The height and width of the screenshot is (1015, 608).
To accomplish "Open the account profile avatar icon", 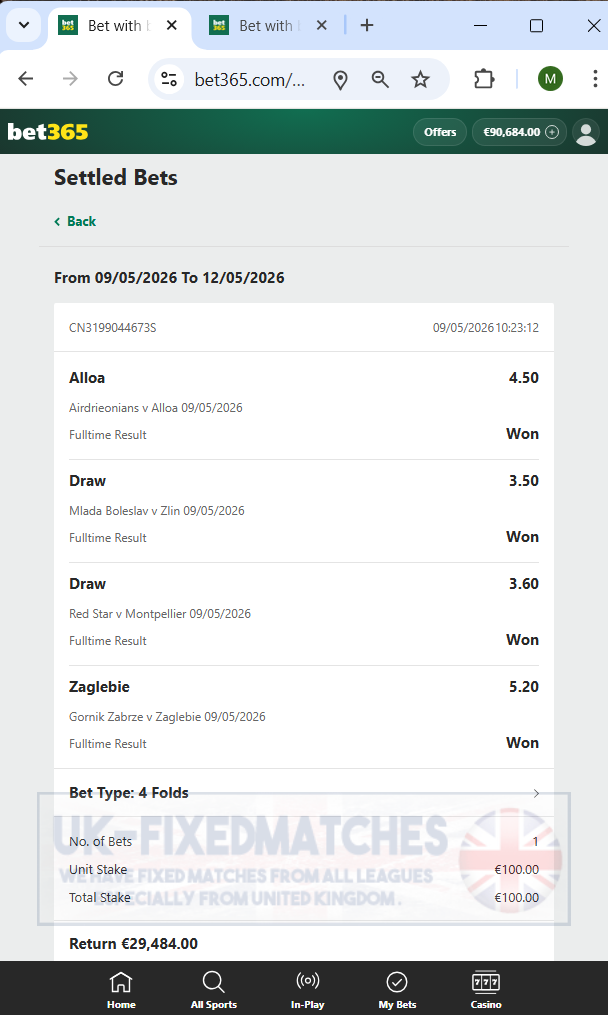I will tap(586, 132).
